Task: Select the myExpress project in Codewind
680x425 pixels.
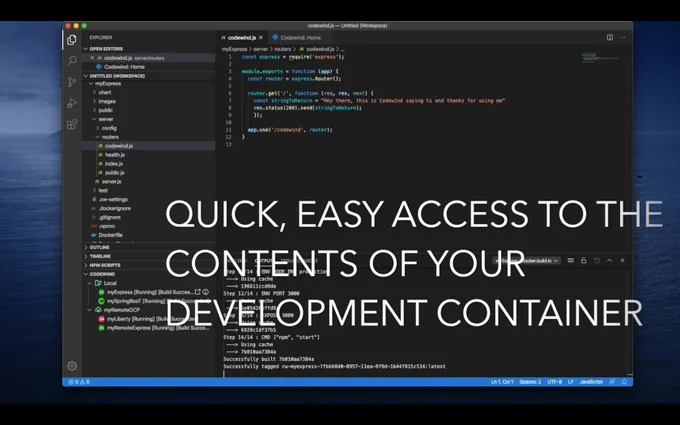Action: (x=149, y=292)
